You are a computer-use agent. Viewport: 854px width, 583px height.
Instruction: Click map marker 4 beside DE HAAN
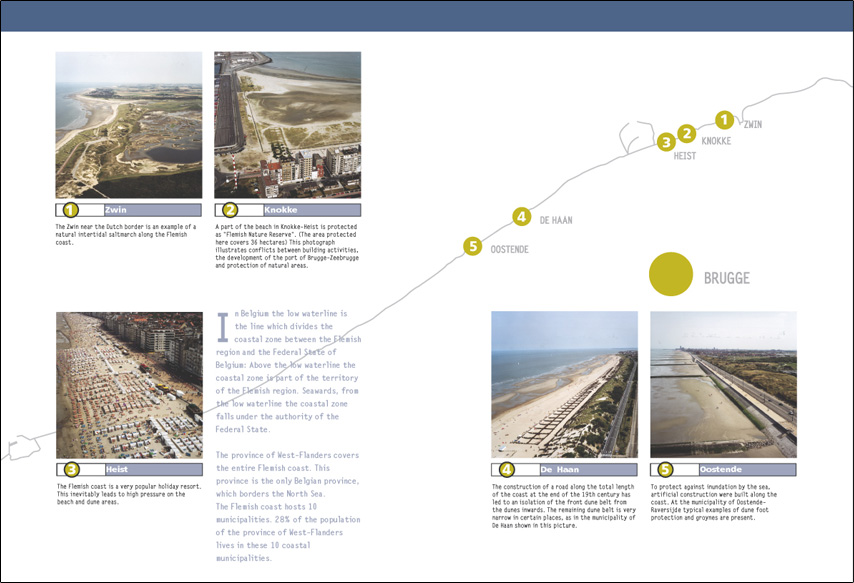pyautogui.click(x=522, y=216)
